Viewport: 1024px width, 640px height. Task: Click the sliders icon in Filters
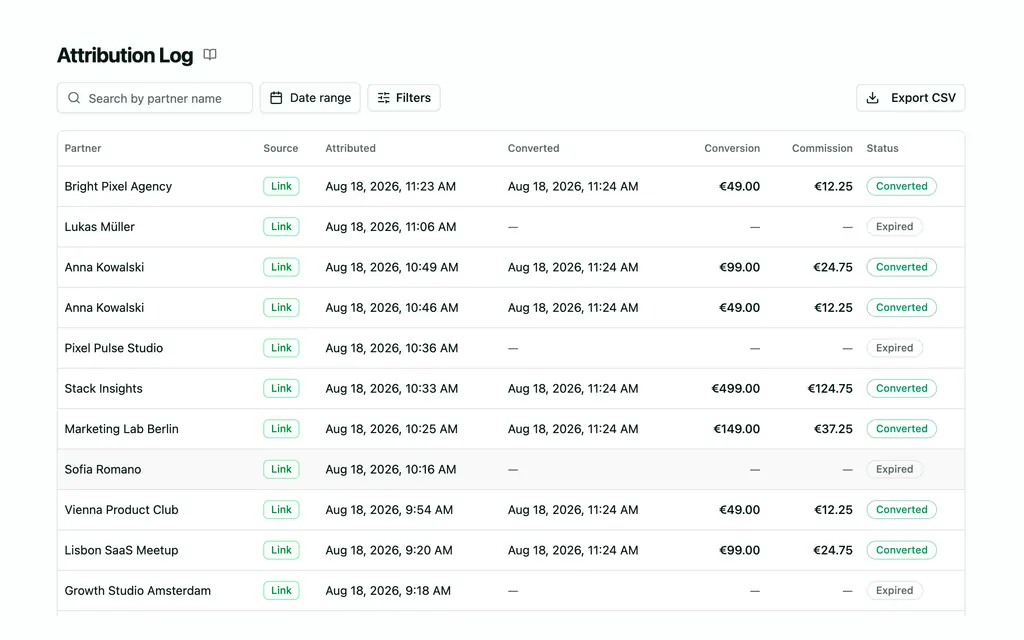tap(383, 98)
